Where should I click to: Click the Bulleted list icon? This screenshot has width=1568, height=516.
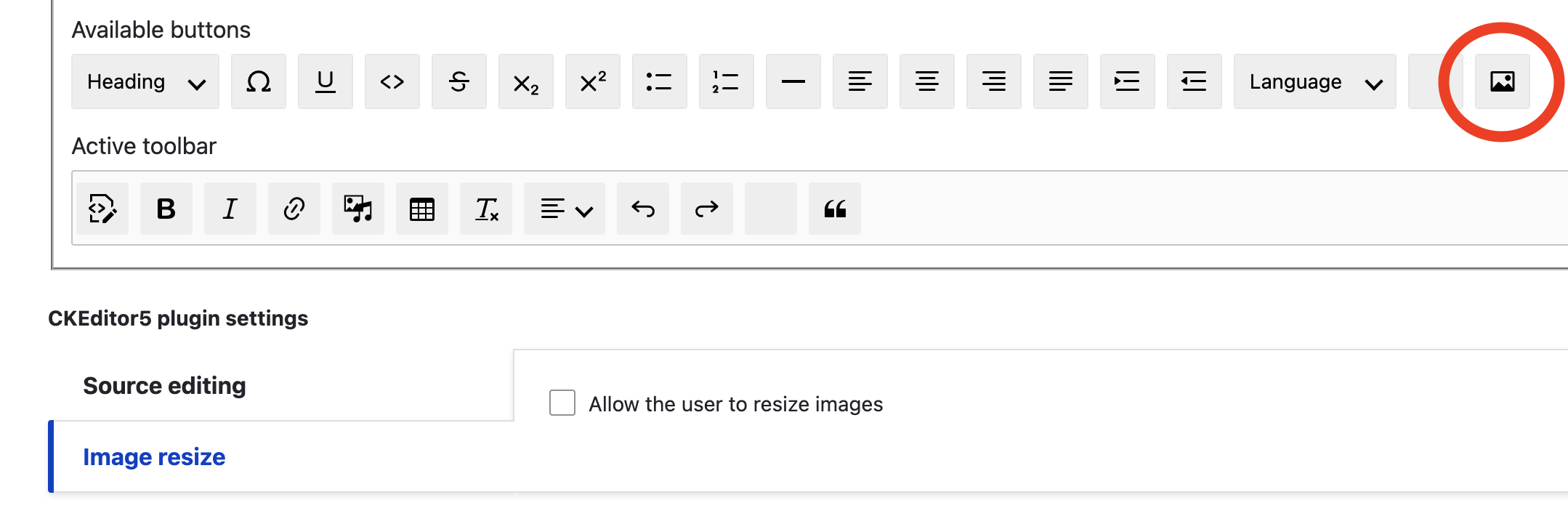point(659,81)
